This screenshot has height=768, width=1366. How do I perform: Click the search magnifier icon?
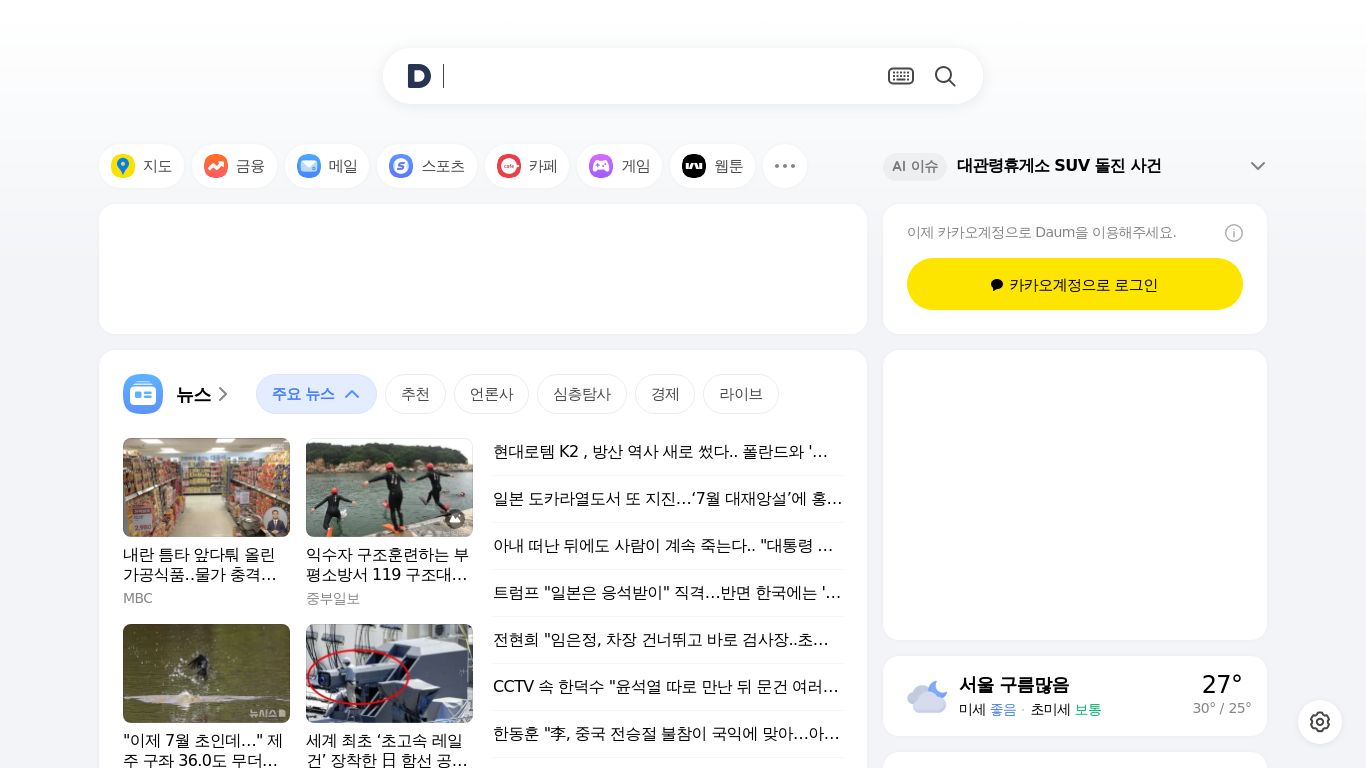click(x=945, y=76)
